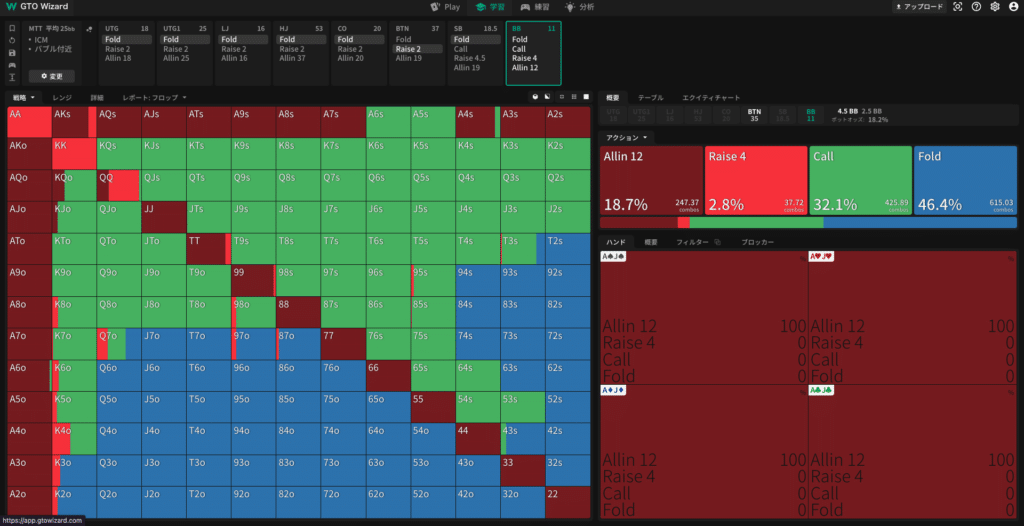Select the Q7o hand cell
This screenshot has width=1024, height=526.
(119, 344)
